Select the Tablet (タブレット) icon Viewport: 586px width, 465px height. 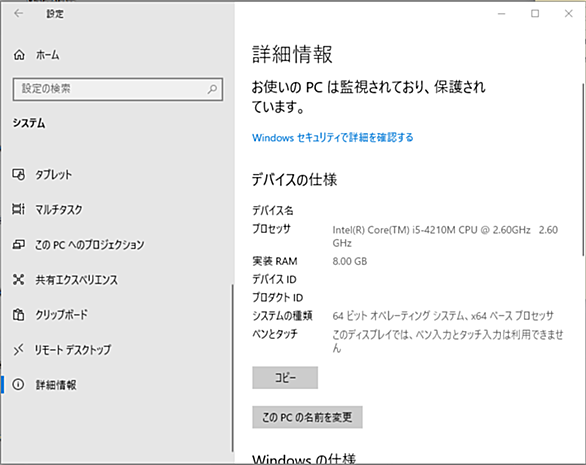click(x=18, y=174)
